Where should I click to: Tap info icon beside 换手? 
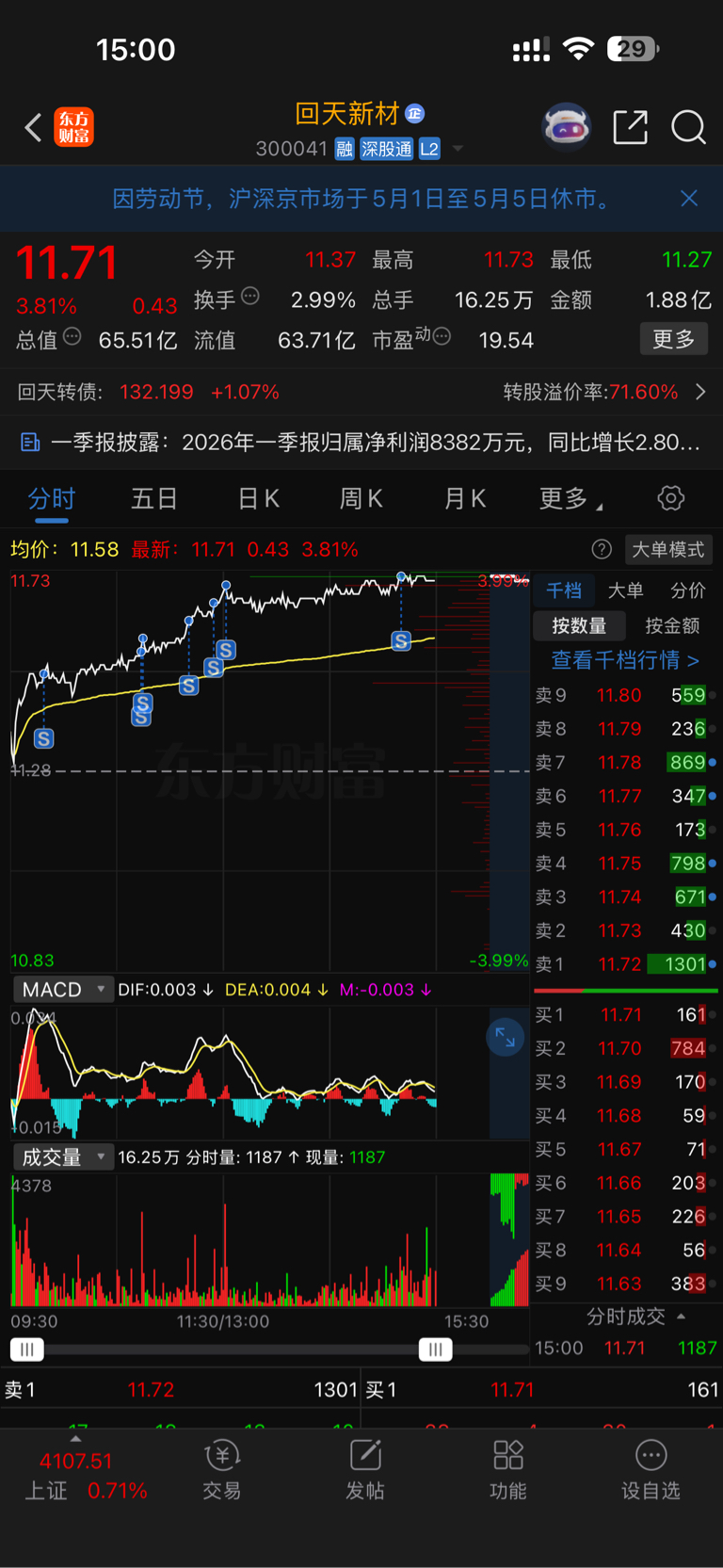click(x=250, y=297)
